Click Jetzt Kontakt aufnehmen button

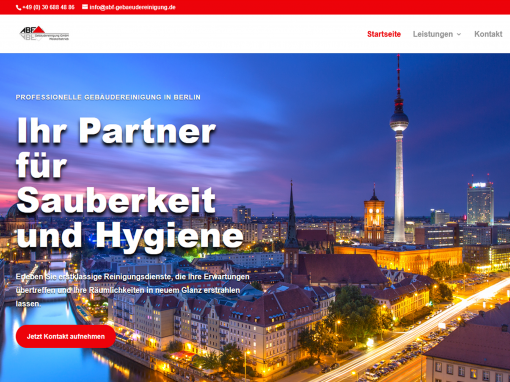click(66, 336)
